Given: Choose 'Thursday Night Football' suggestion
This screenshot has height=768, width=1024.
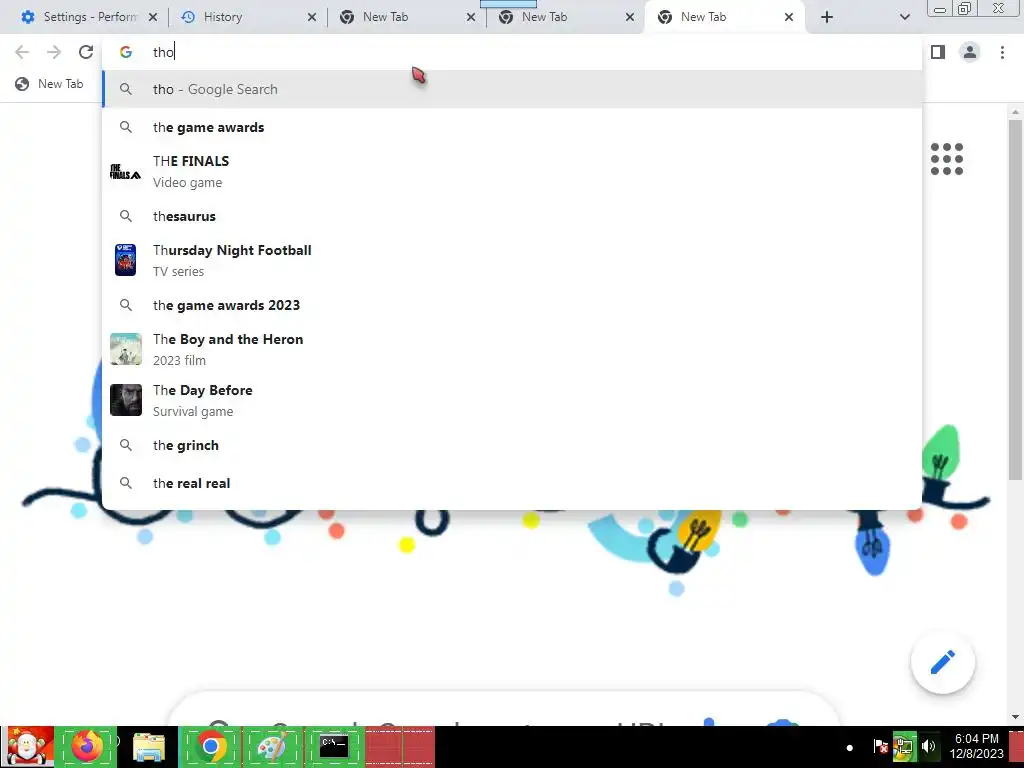Looking at the screenshot, I should [x=512, y=261].
